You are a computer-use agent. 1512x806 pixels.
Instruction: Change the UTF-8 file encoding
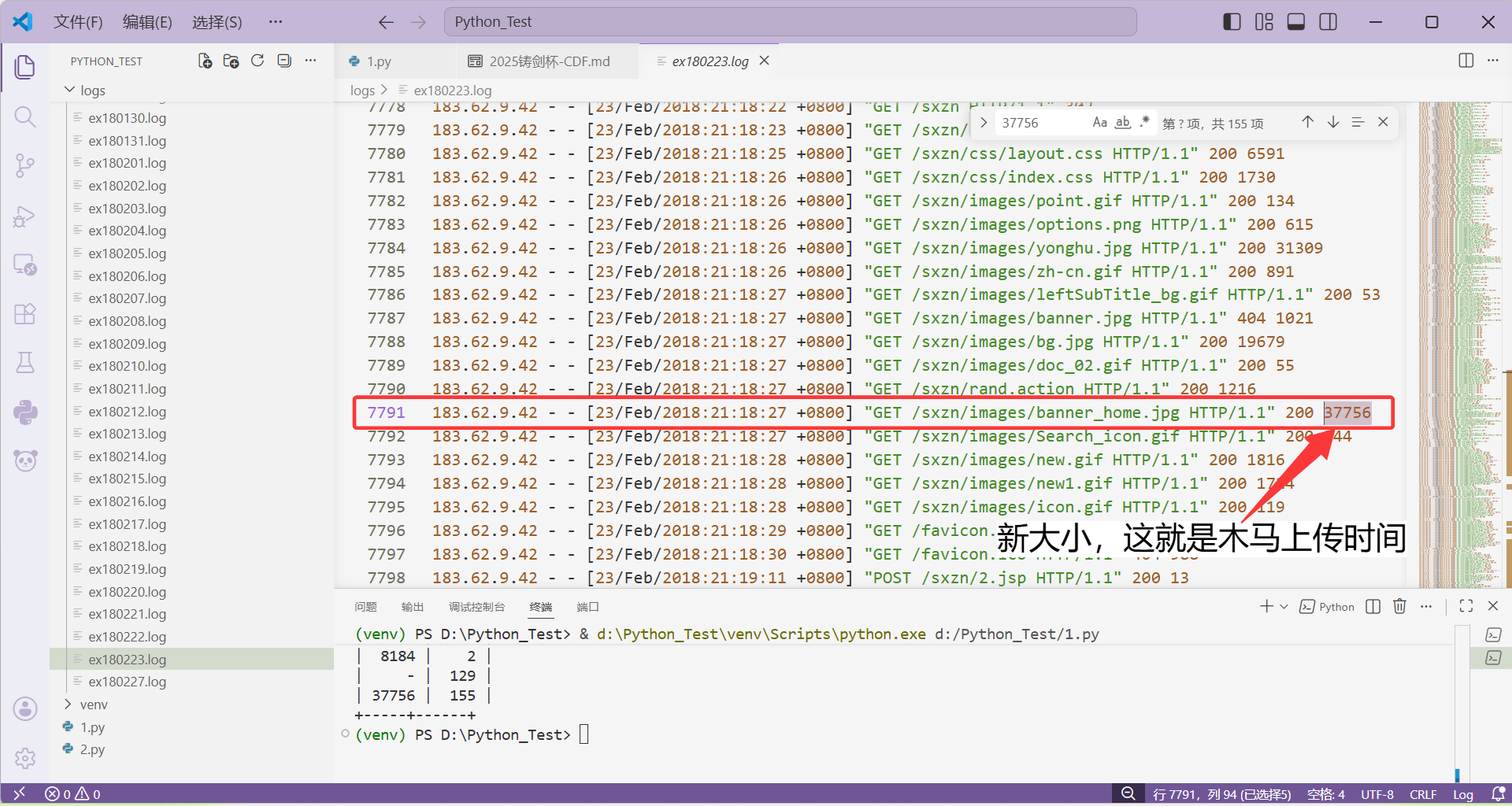click(x=1377, y=794)
